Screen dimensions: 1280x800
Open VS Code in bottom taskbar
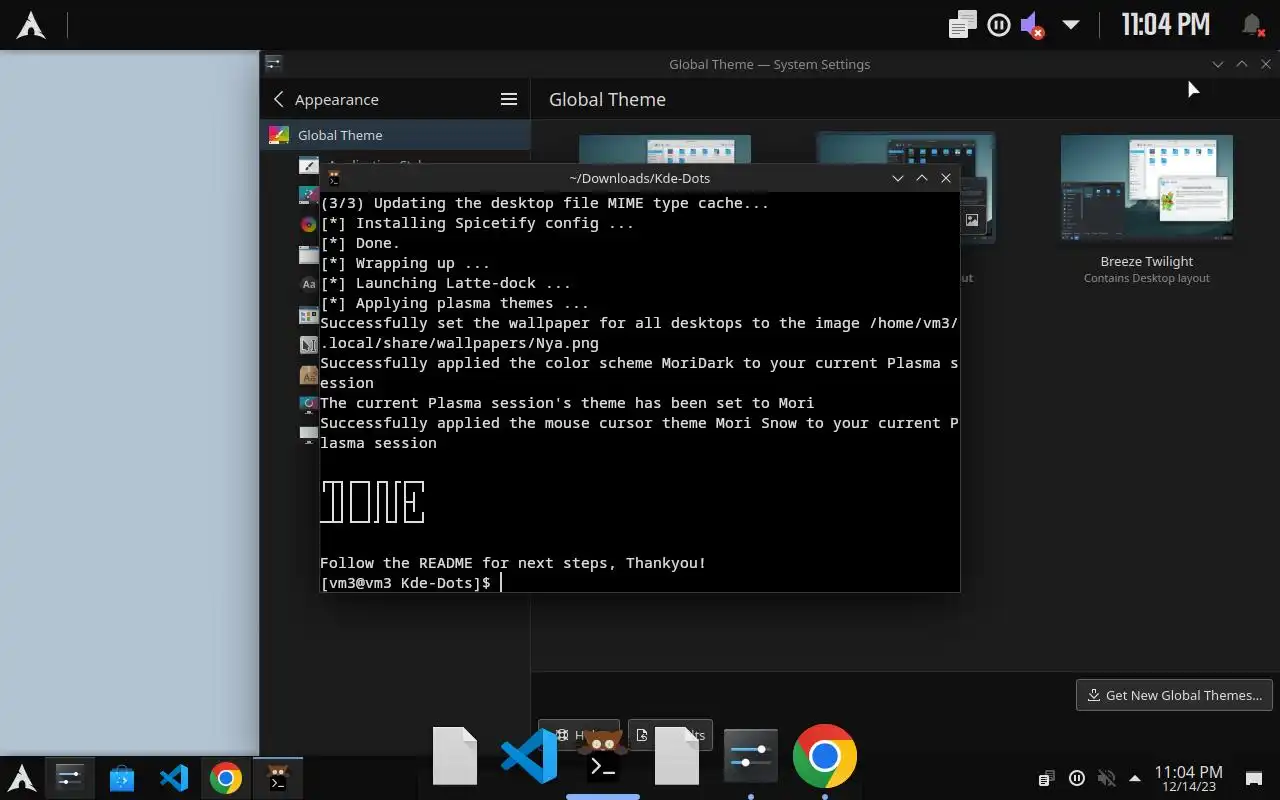174,777
